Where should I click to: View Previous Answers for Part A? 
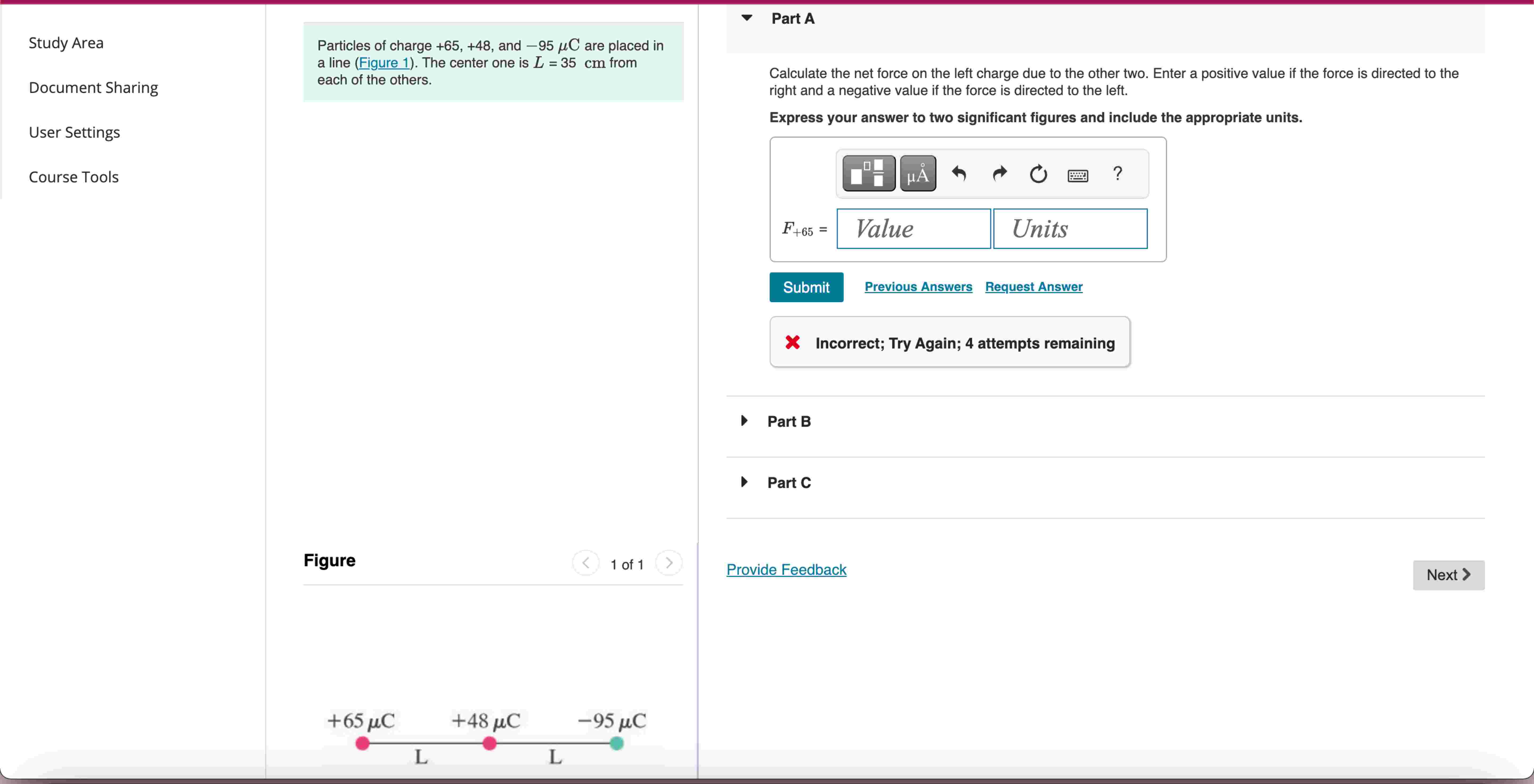pyautogui.click(x=918, y=287)
